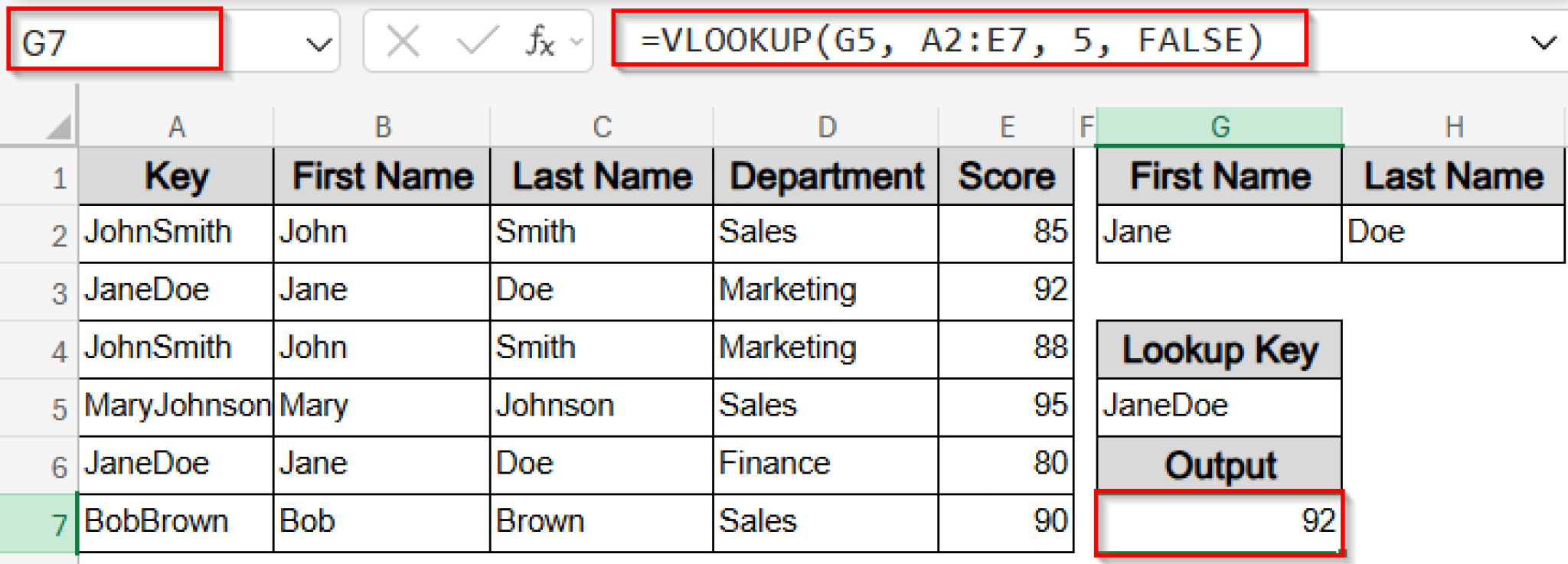Image resolution: width=1568 pixels, height=564 pixels.
Task: Select column header E above Score
Action: pos(1007,126)
